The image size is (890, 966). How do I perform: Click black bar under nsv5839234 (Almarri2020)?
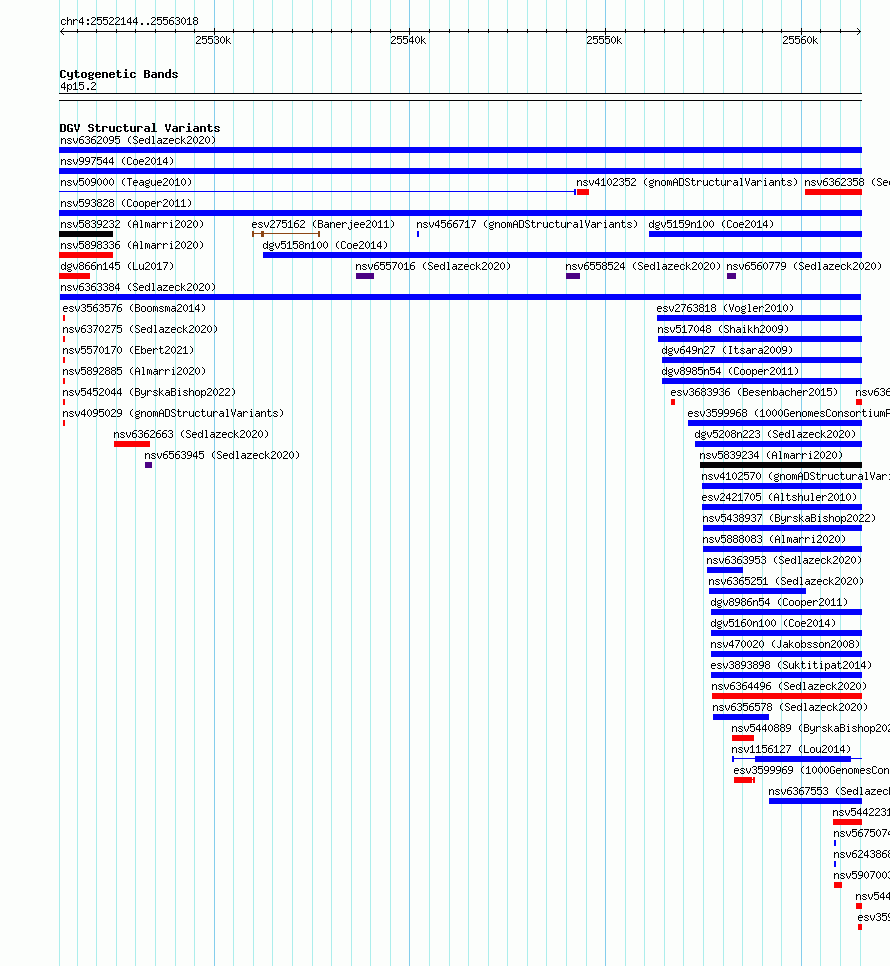pyautogui.click(x=780, y=465)
